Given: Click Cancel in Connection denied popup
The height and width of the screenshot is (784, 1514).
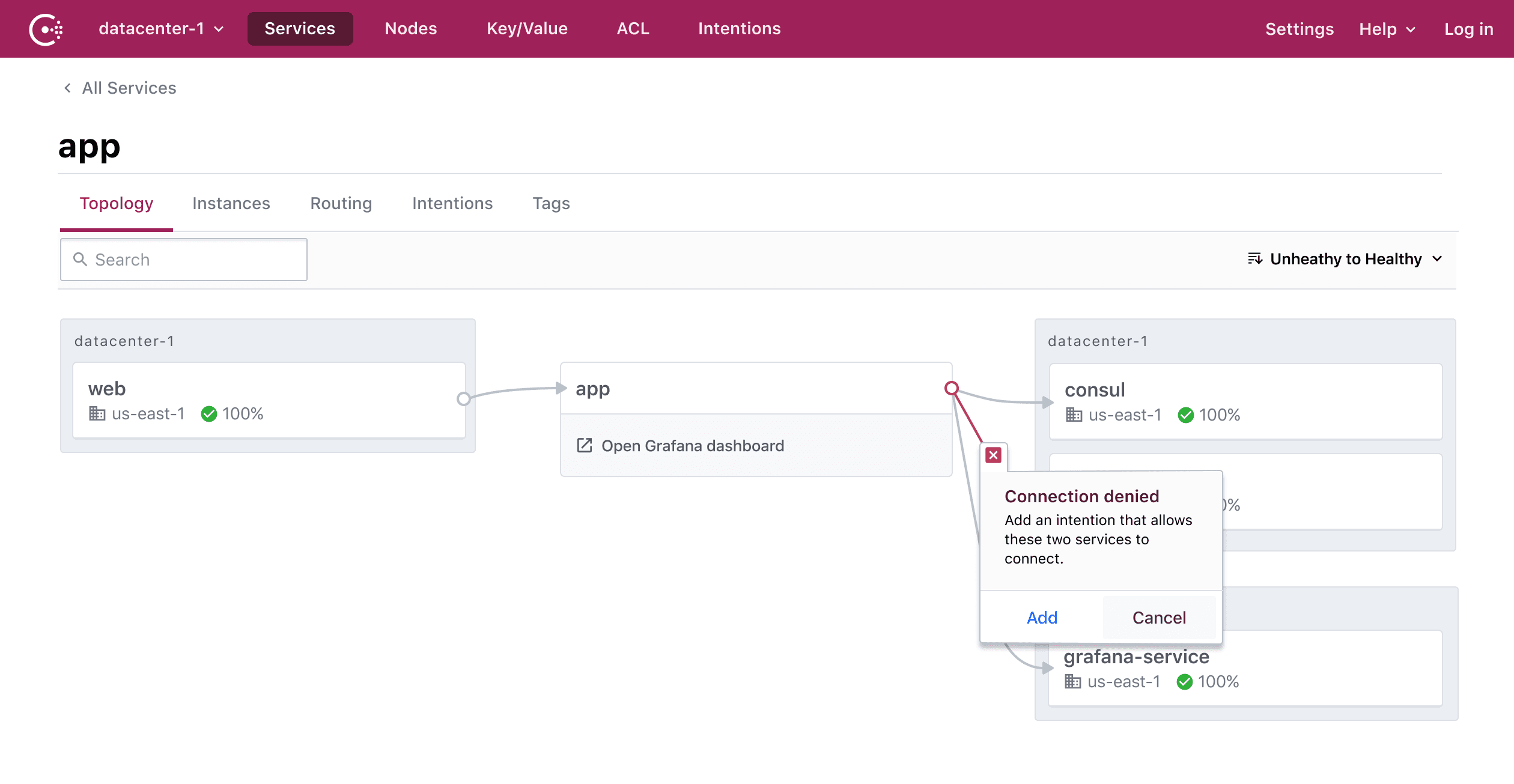Looking at the screenshot, I should click(1158, 618).
